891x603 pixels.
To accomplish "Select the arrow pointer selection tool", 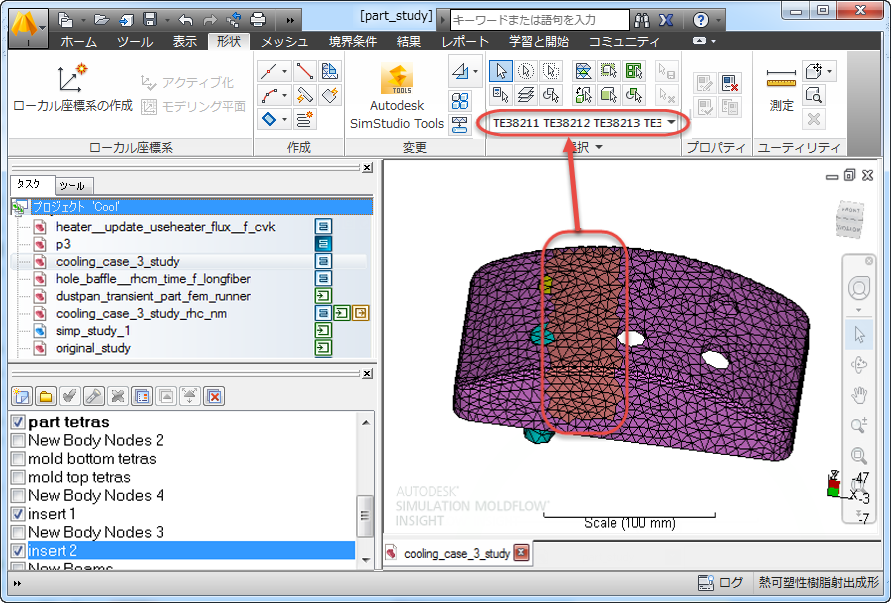I will pyautogui.click(x=501, y=71).
